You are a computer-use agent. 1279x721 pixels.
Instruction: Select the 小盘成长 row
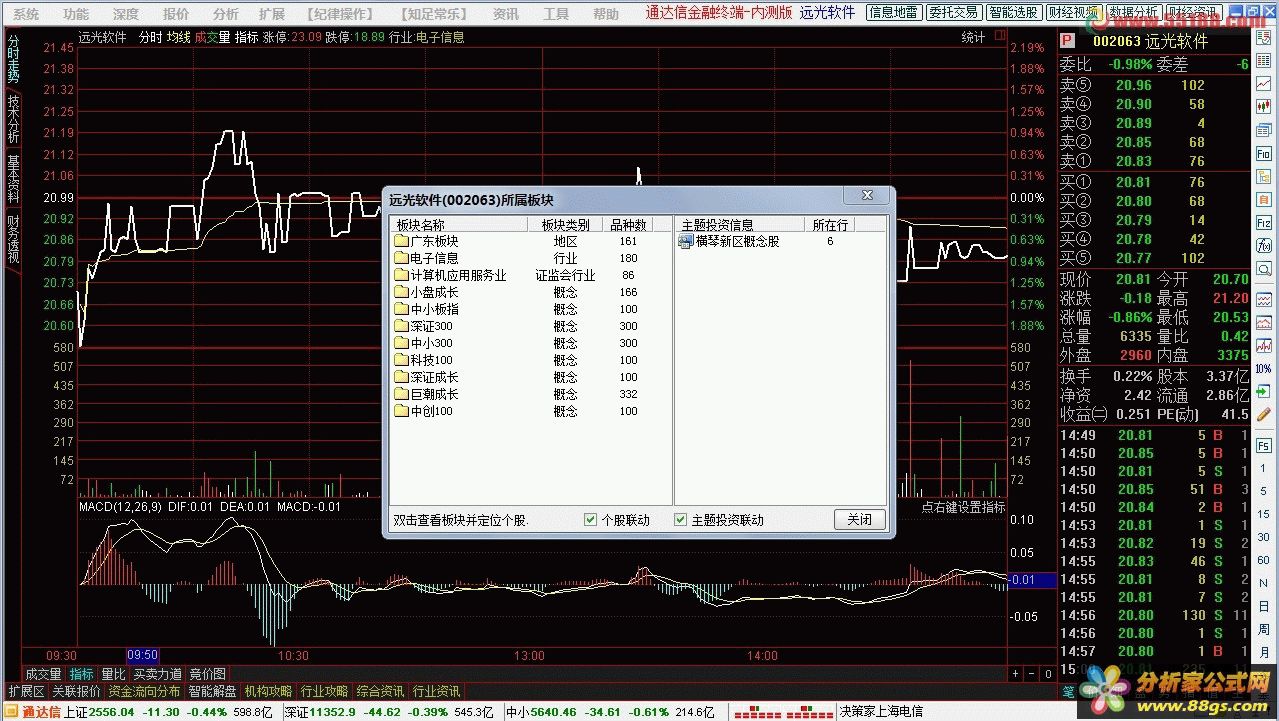pyautogui.click(x=530, y=292)
